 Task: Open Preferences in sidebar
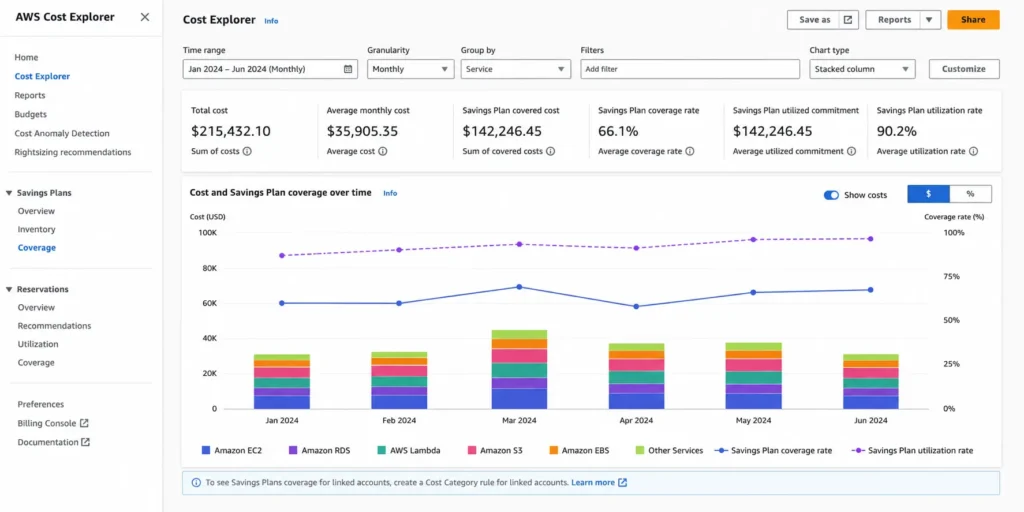pos(40,404)
